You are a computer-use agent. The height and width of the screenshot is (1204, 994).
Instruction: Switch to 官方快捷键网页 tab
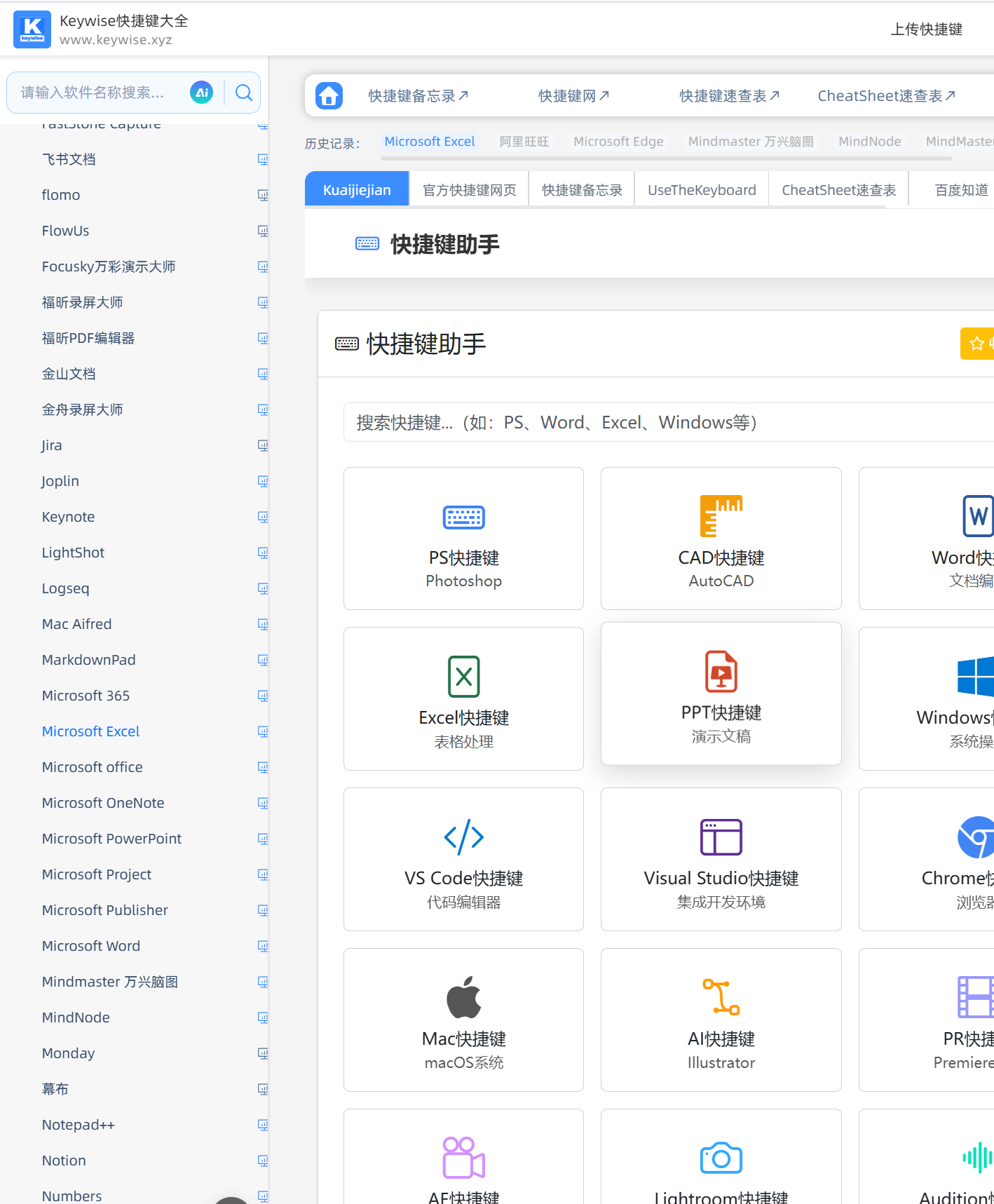pos(469,189)
